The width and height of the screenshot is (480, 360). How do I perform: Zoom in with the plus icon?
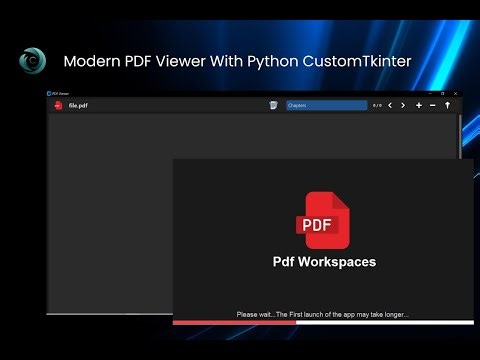(x=419, y=105)
